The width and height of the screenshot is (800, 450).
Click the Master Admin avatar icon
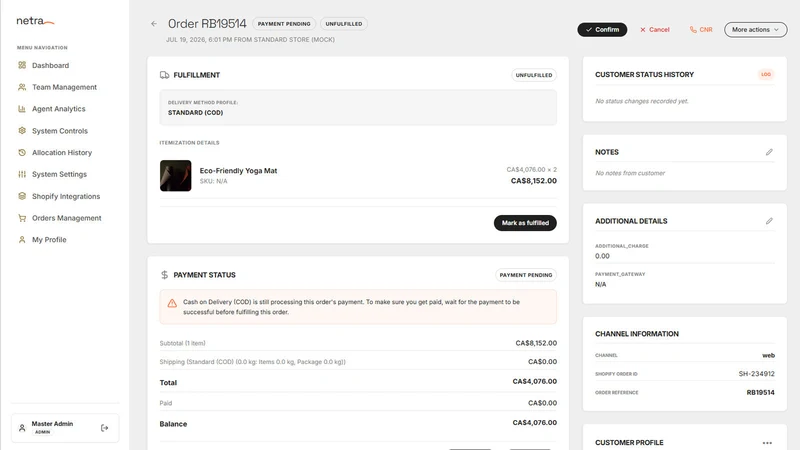point(22,428)
